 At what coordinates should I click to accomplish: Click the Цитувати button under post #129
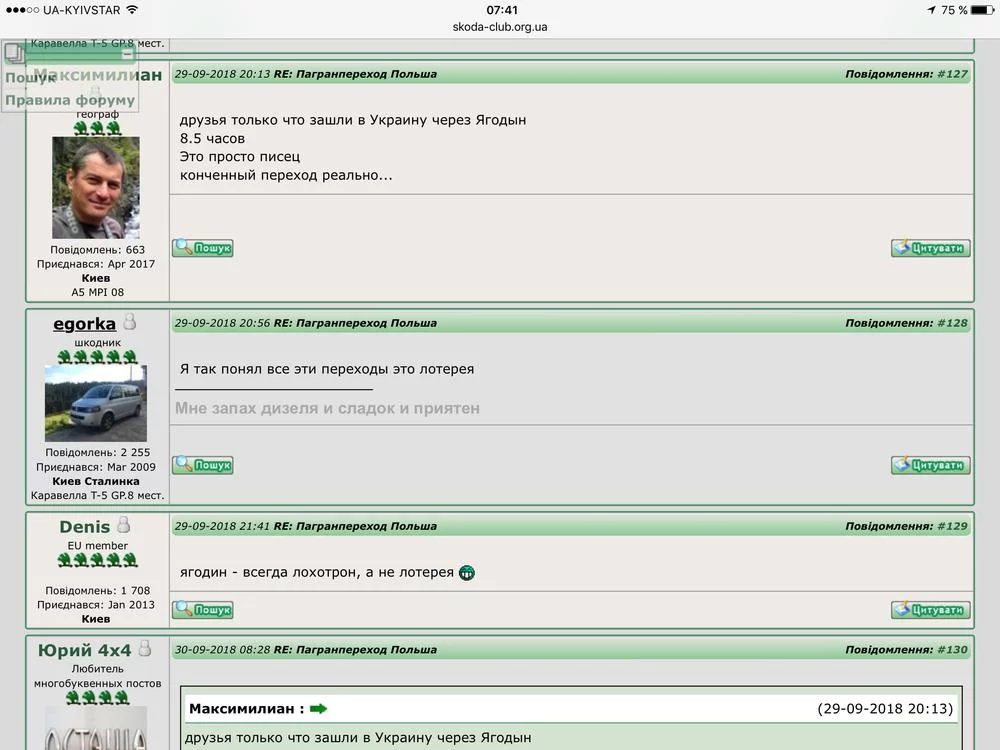point(930,610)
